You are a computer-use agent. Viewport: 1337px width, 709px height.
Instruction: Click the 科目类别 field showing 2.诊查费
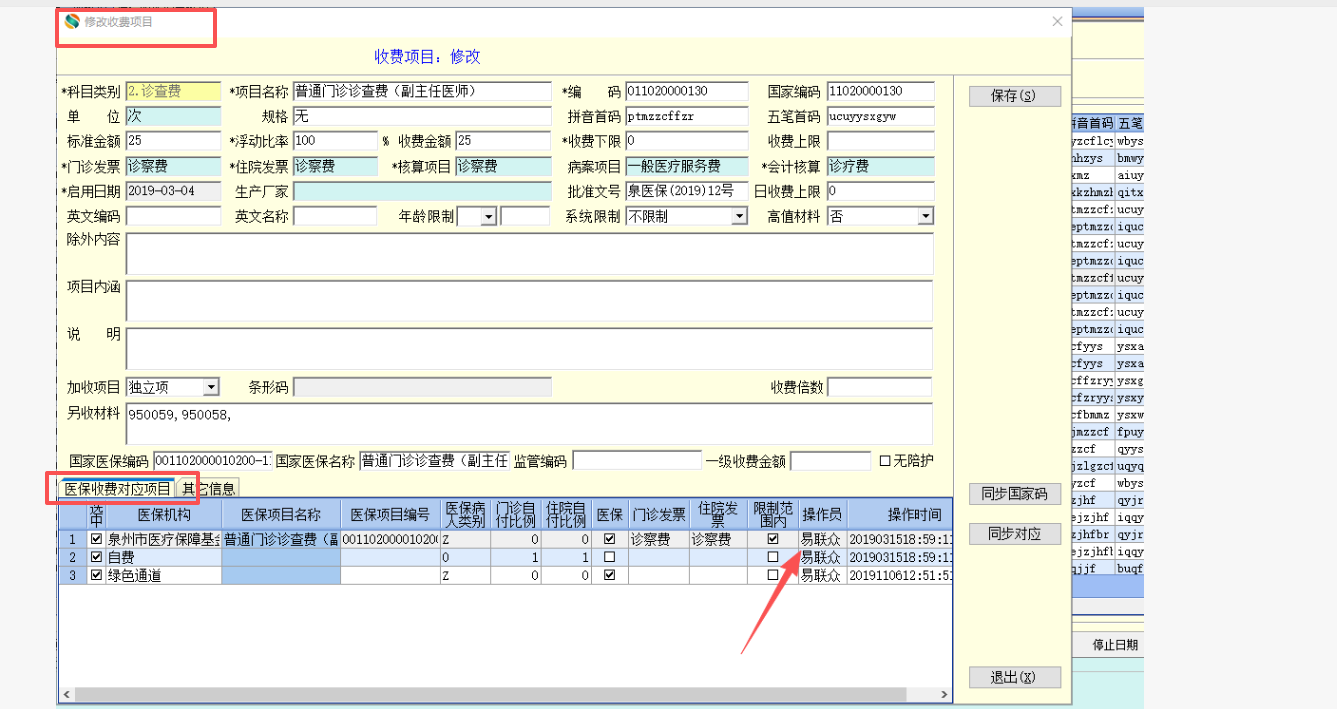click(173, 91)
